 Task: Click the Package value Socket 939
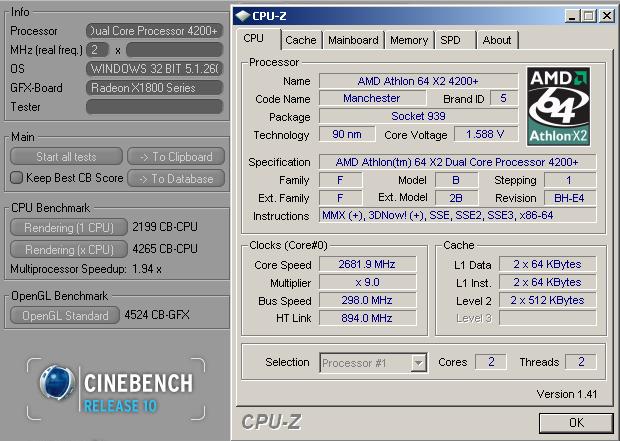pyautogui.click(x=418, y=116)
